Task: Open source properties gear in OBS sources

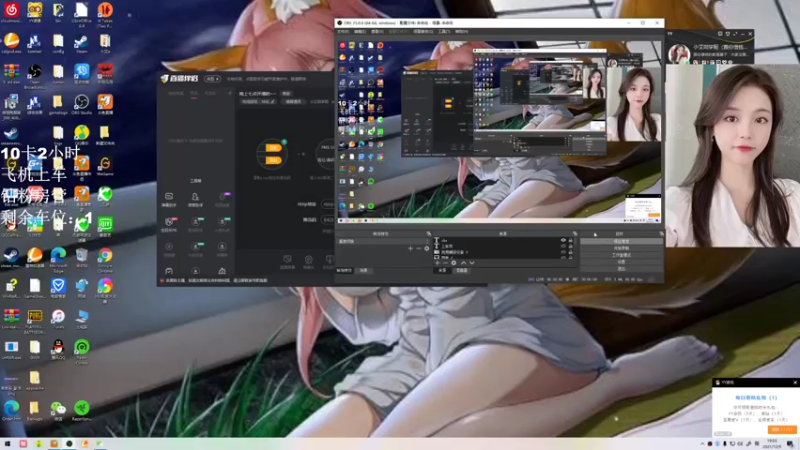Action: pyautogui.click(x=454, y=263)
